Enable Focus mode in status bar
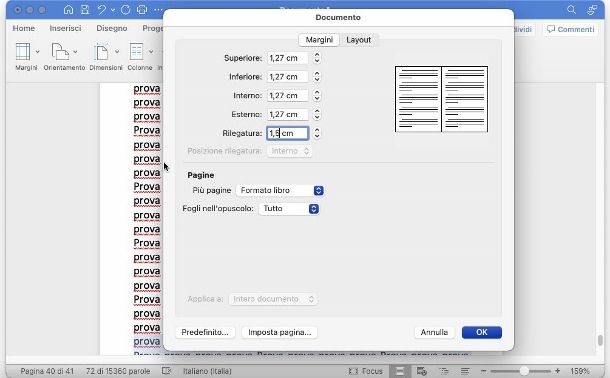The width and height of the screenshot is (610, 378). pos(365,371)
